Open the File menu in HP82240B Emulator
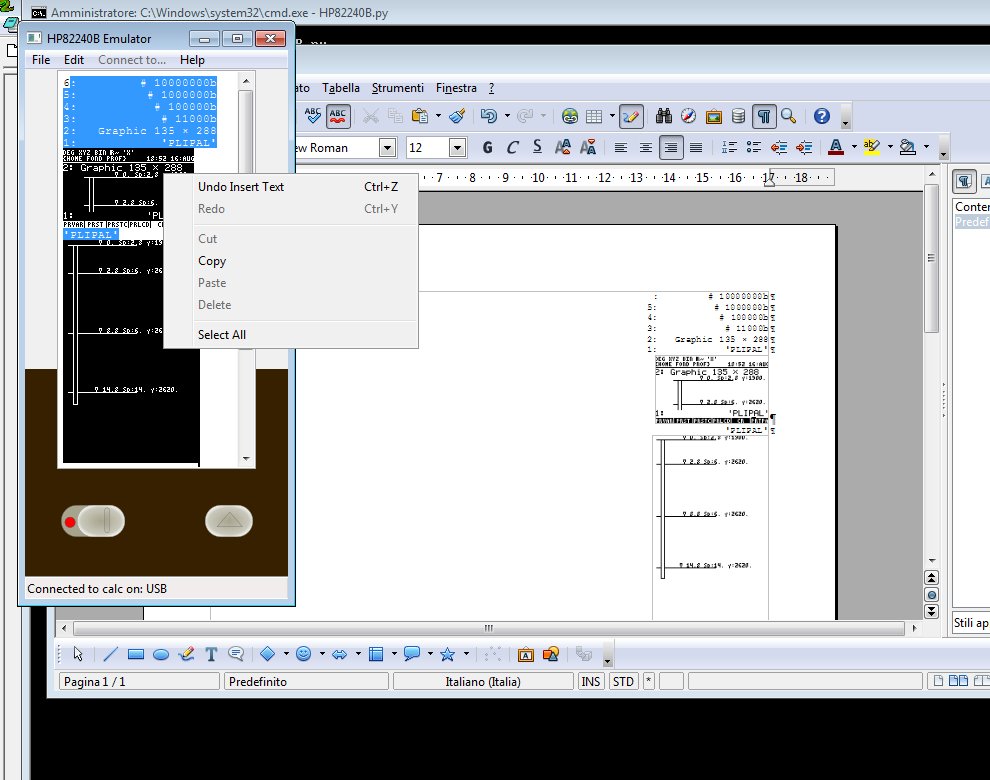Image resolution: width=990 pixels, height=780 pixels. (41, 60)
